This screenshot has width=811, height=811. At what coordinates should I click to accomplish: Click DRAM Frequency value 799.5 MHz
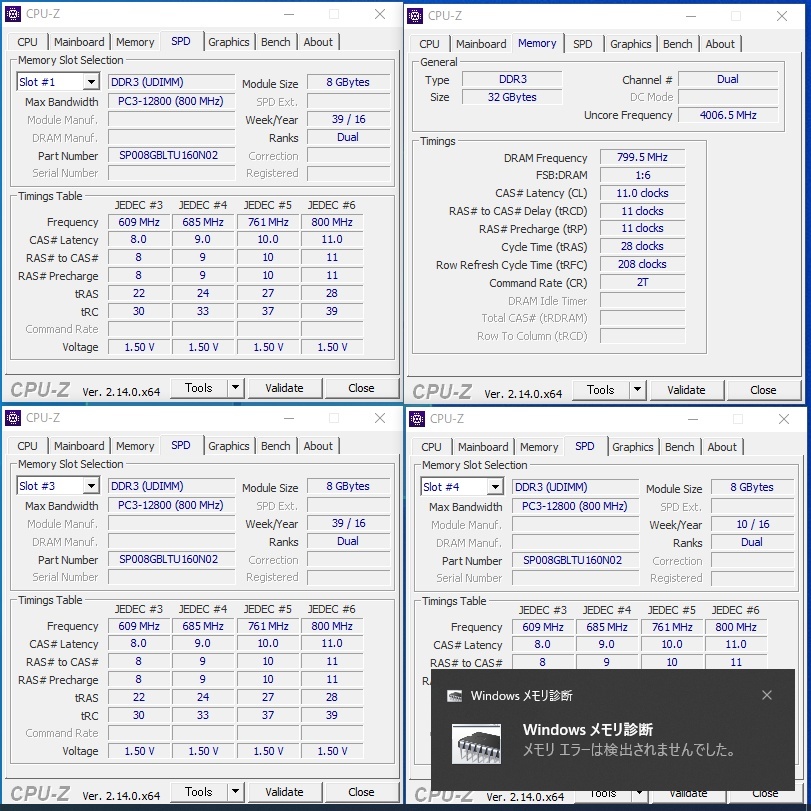pyautogui.click(x=642, y=157)
